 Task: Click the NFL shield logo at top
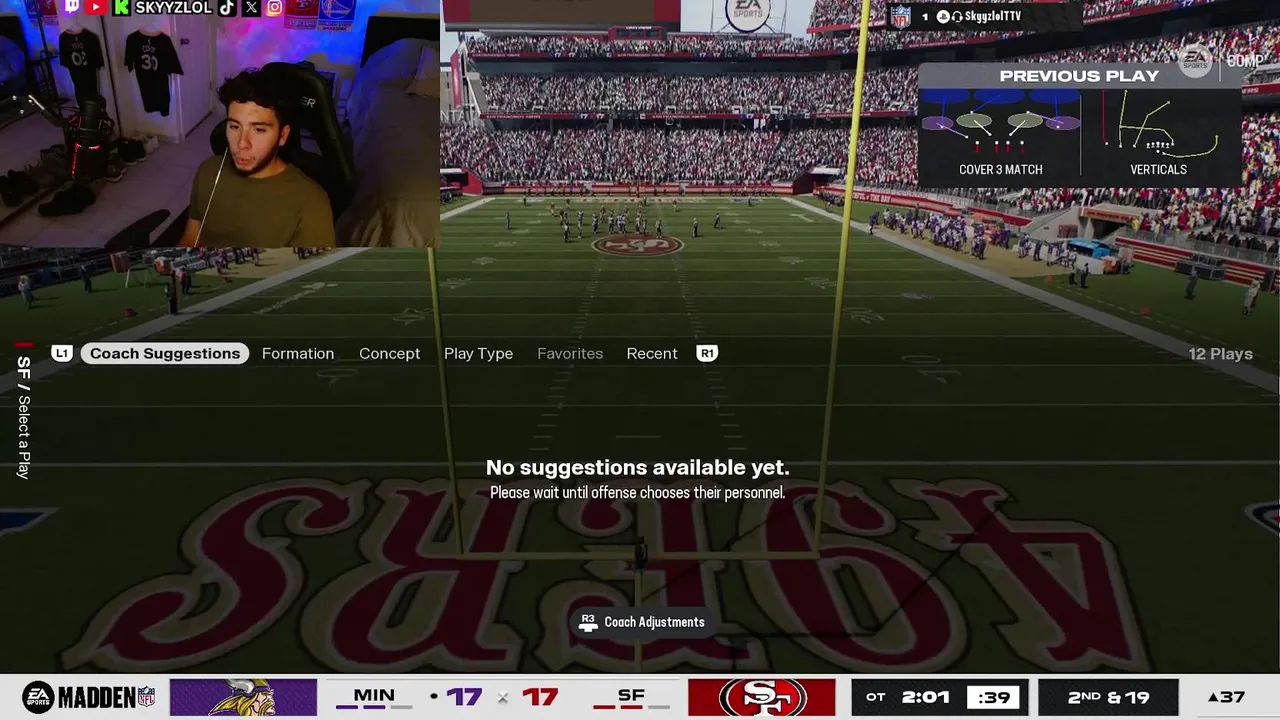[x=900, y=16]
